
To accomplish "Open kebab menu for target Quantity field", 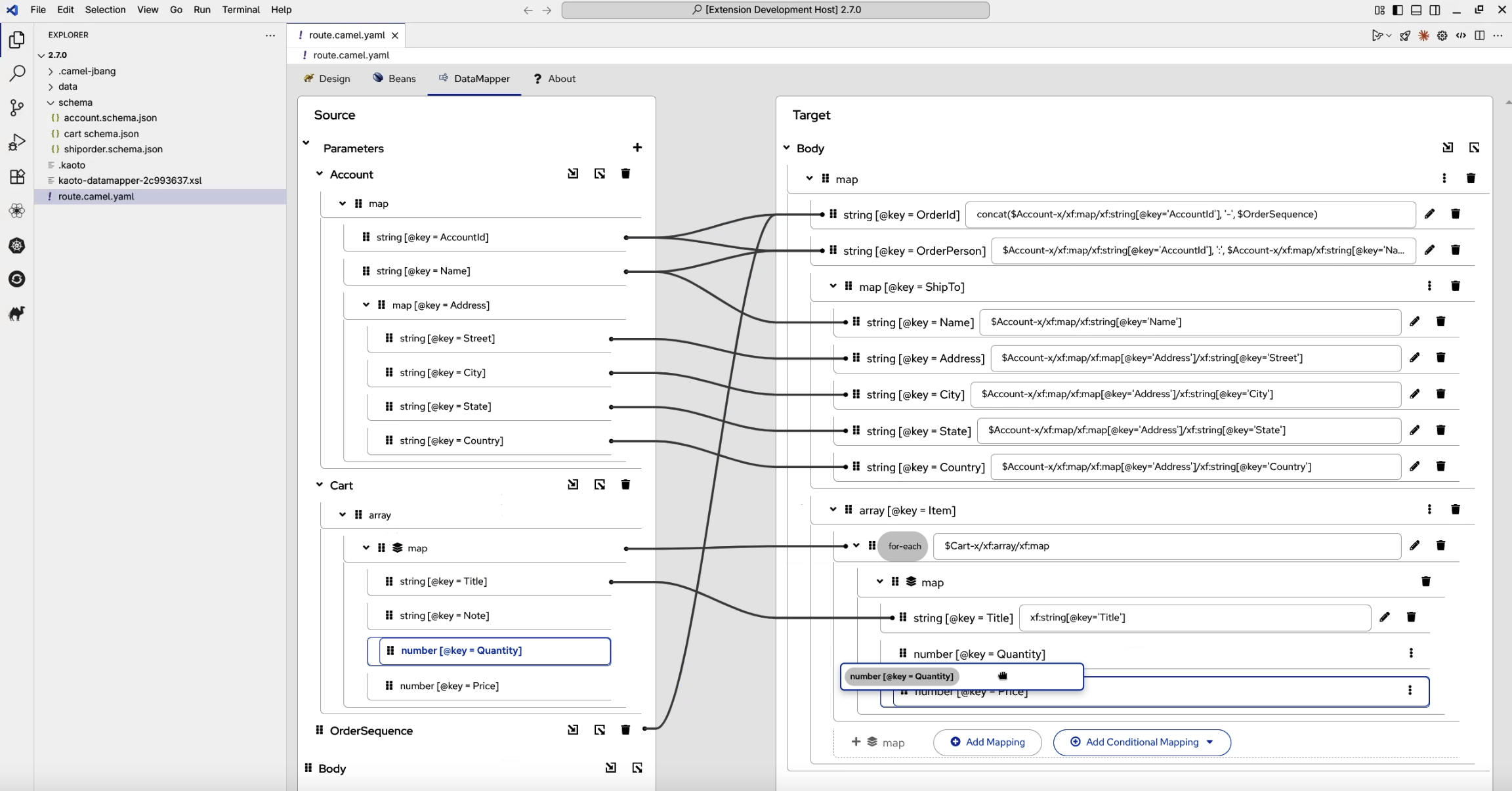I will (x=1411, y=653).
